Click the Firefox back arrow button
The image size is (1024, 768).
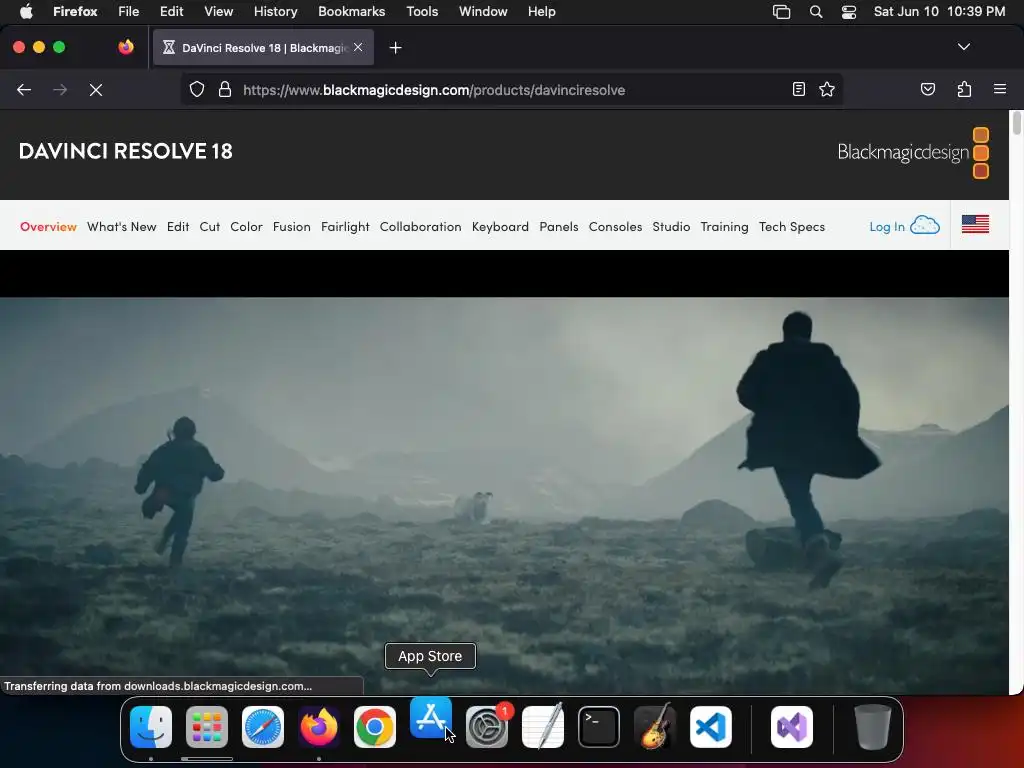point(24,90)
